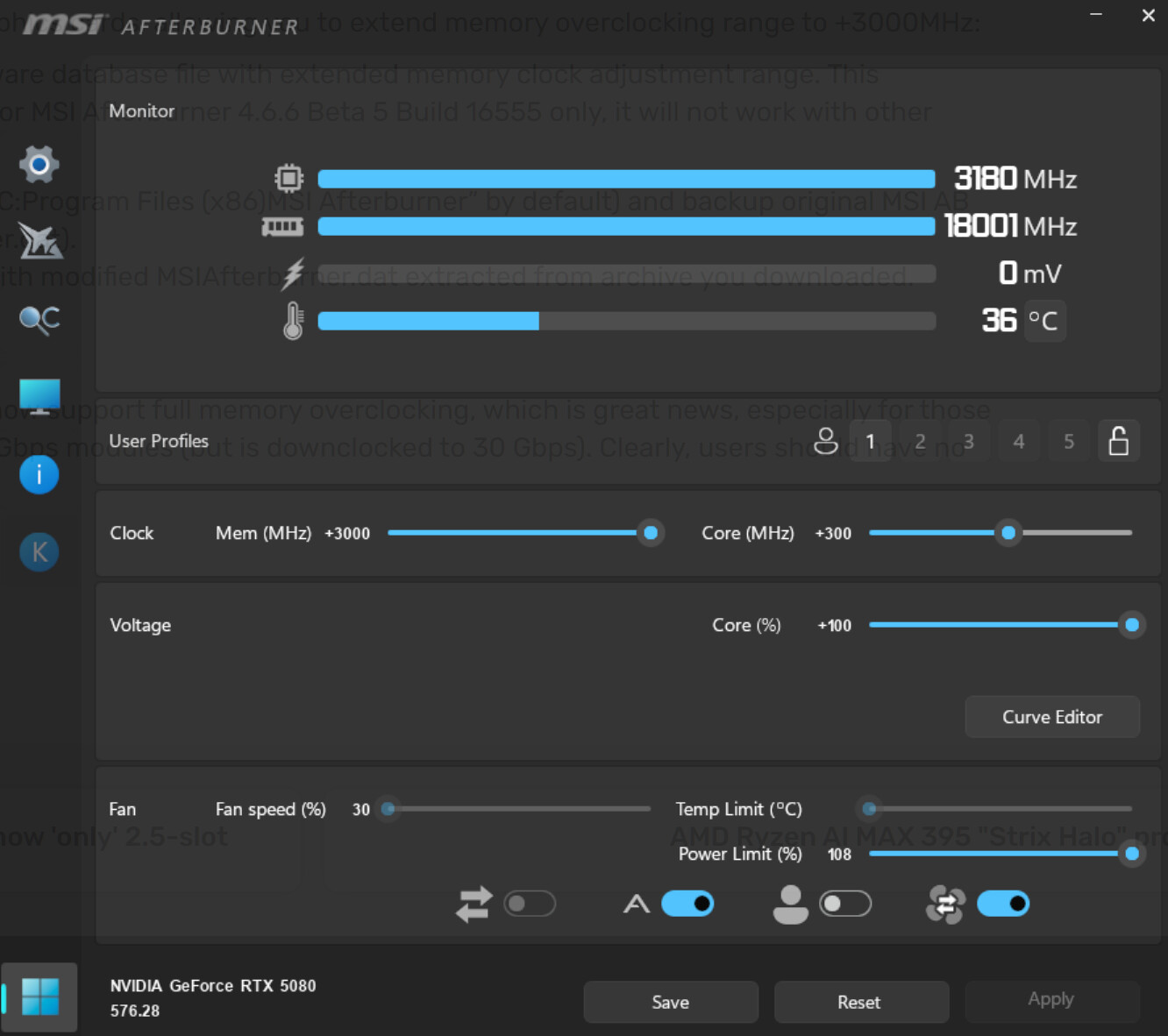This screenshot has height=1036, width=1168.
Task: Open the OC Scanner magnifier icon
Action: 39,320
